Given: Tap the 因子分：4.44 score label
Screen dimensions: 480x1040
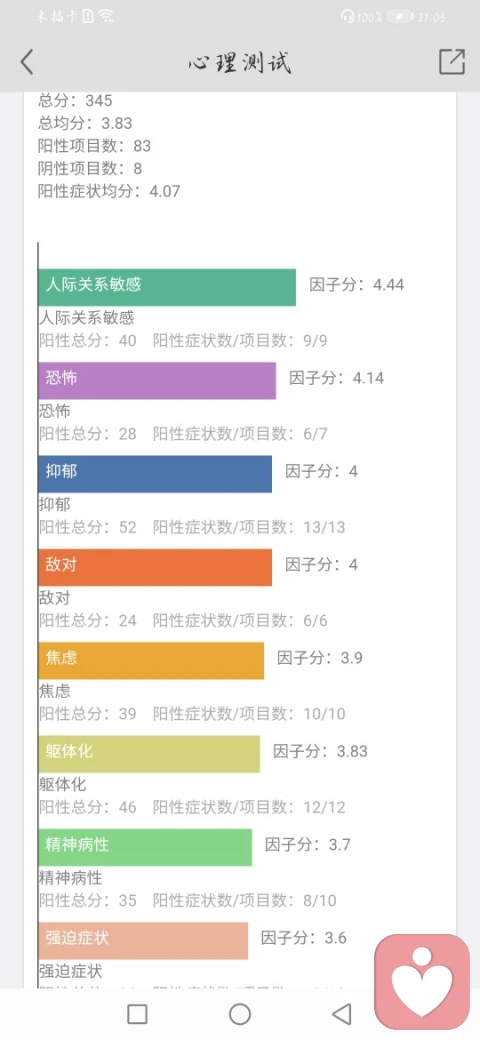Looking at the screenshot, I should (x=357, y=285).
